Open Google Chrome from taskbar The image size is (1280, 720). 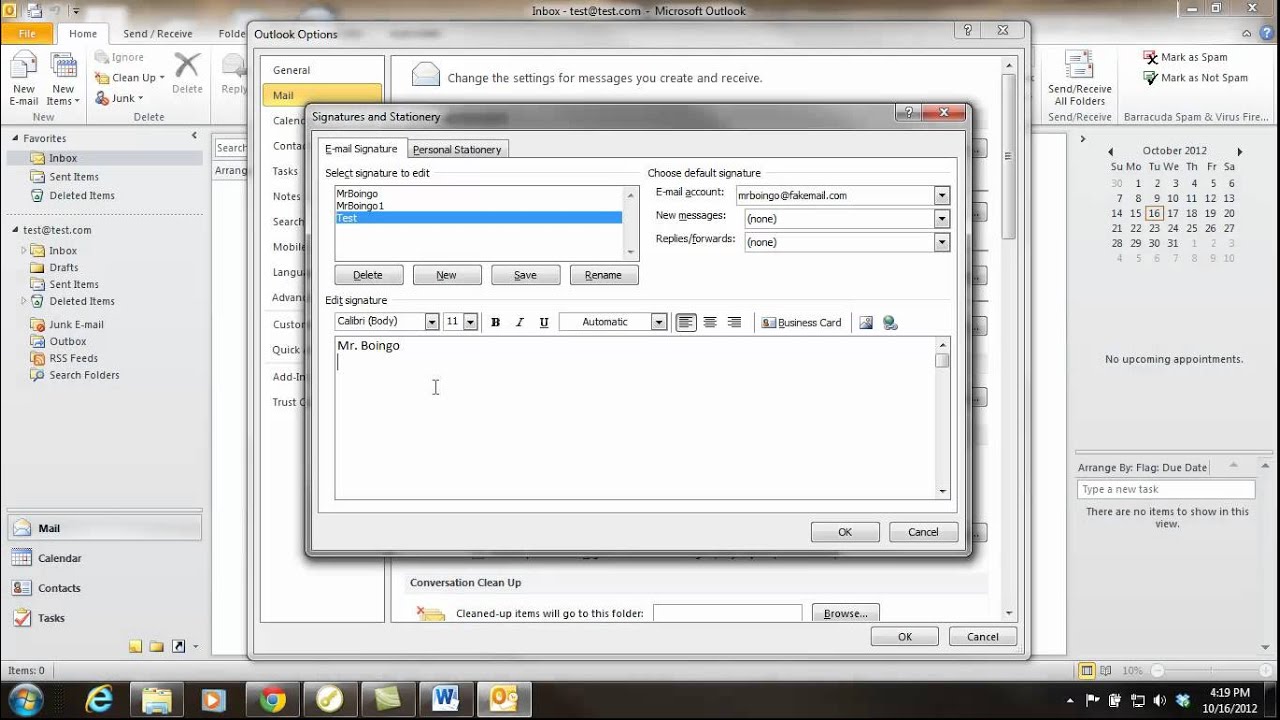273,699
